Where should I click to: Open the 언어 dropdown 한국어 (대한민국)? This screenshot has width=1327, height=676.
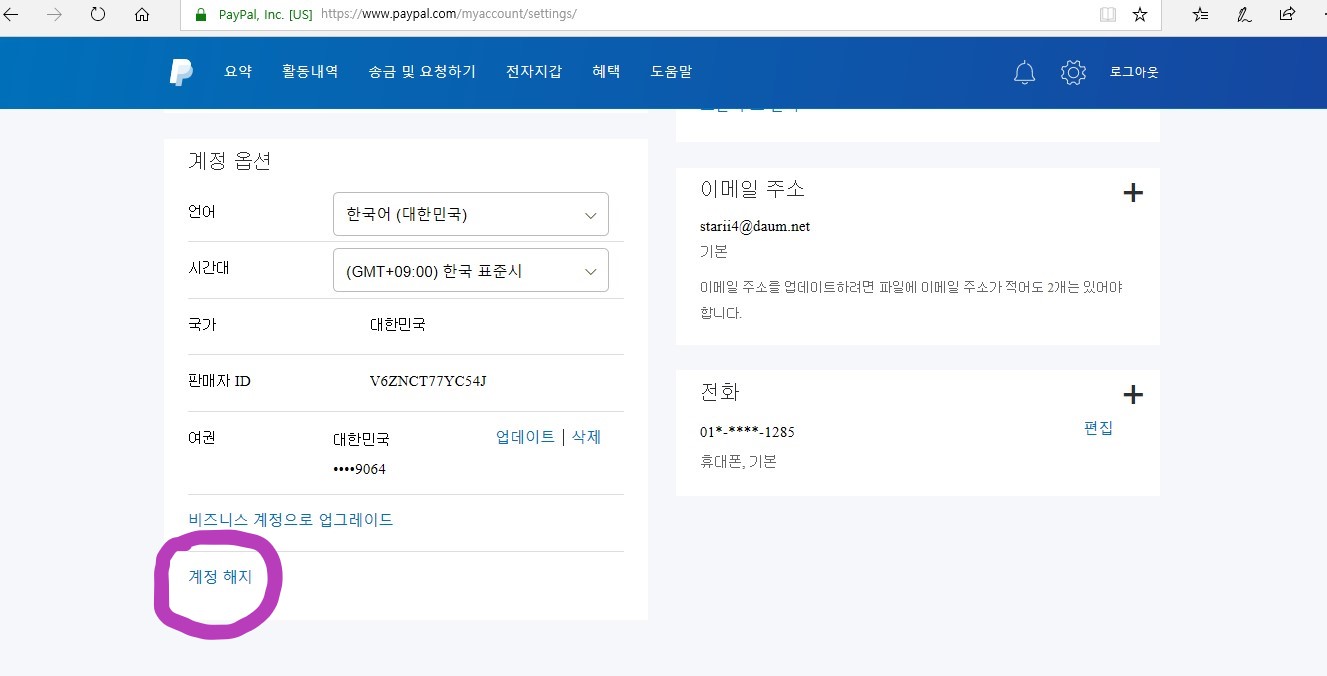click(x=471, y=214)
